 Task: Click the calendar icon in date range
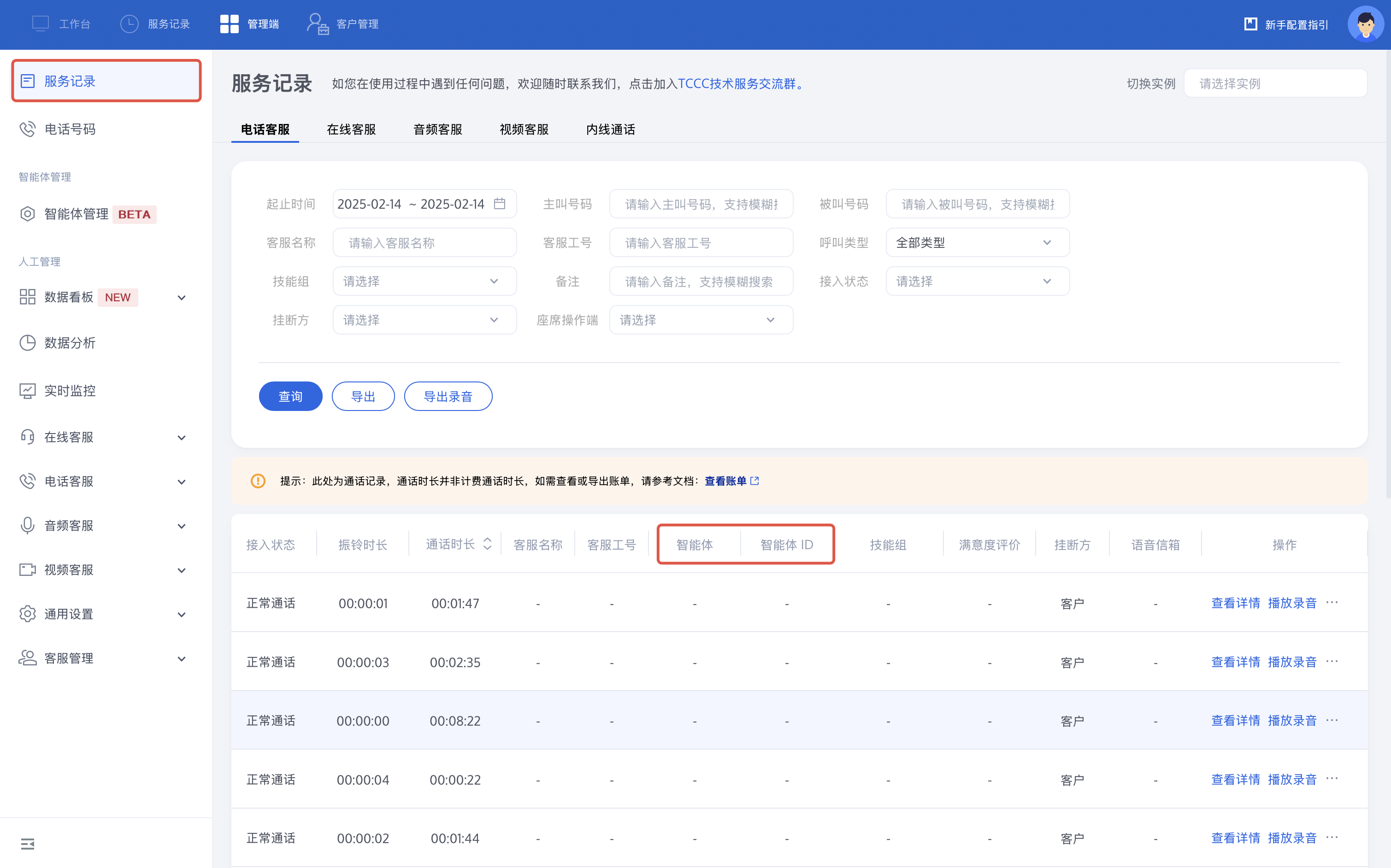(x=499, y=204)
